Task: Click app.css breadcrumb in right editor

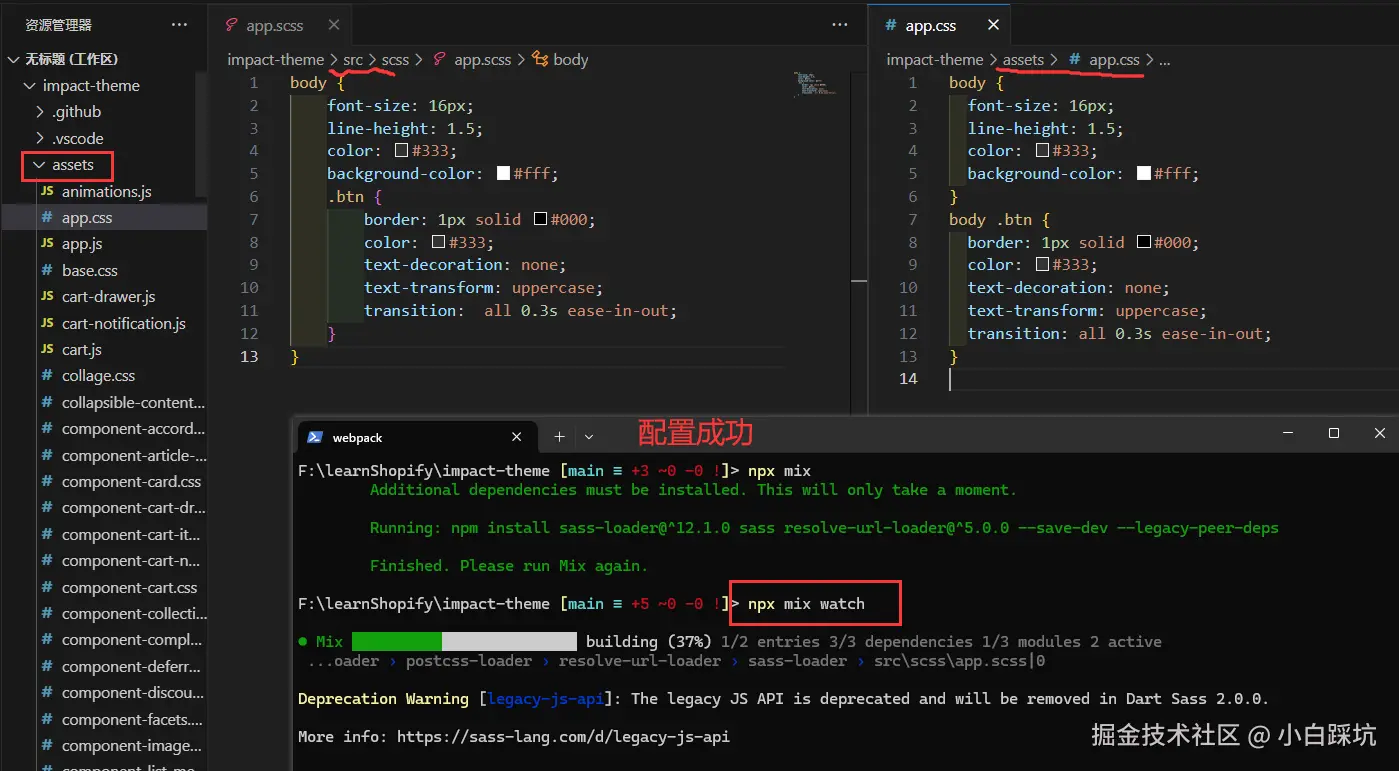Action: 1114,60
